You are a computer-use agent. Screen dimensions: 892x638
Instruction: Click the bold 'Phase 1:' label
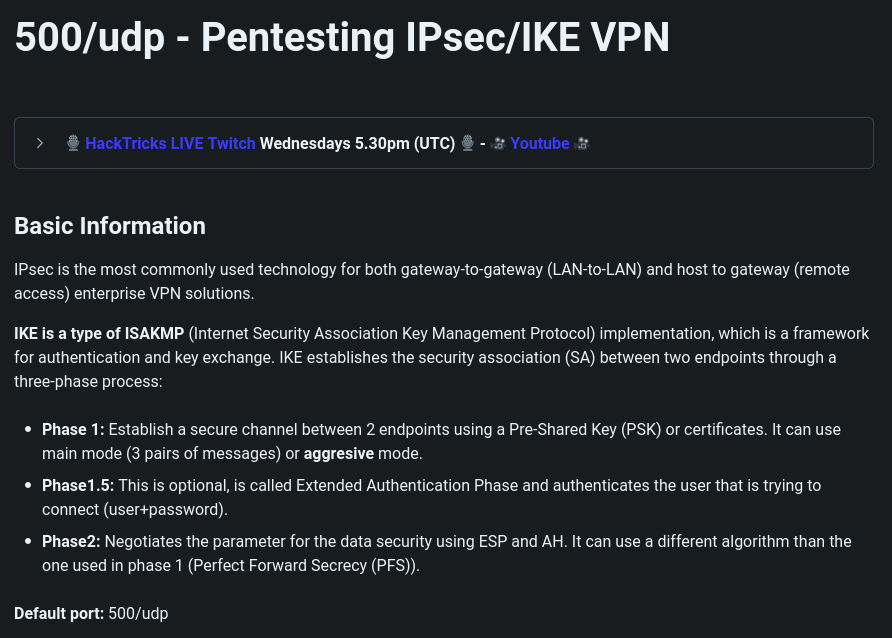(73, 429)
